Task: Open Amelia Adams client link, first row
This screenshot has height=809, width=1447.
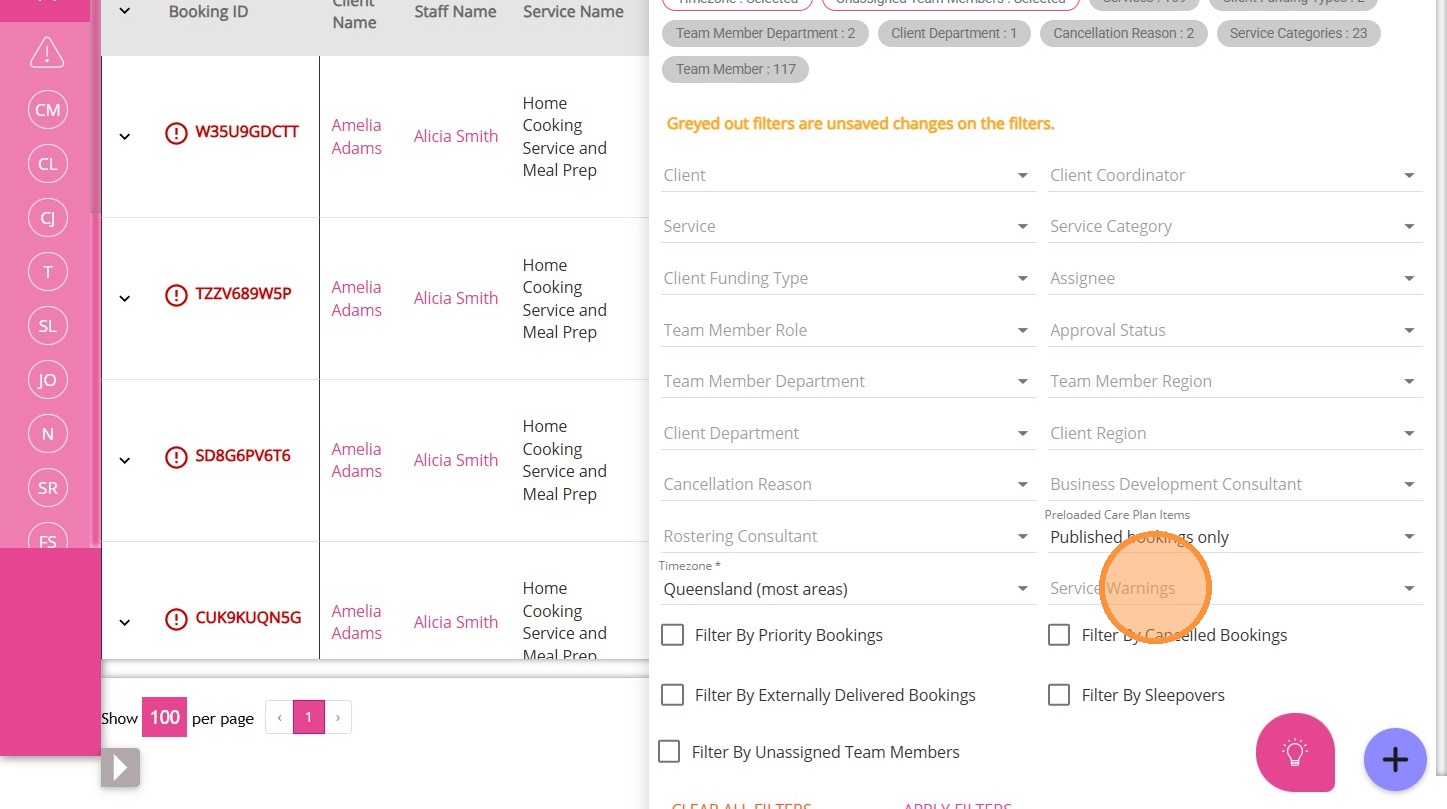Action: click(357, 136)
